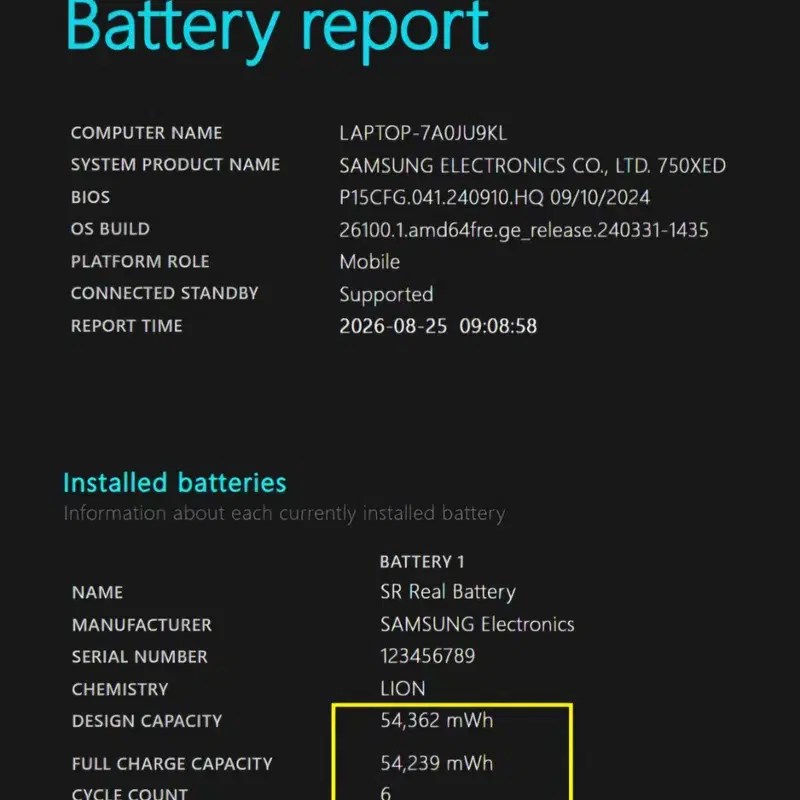Select the Samsung 750XED product name value
The image size is (800, 800).
tap(532, 166)
